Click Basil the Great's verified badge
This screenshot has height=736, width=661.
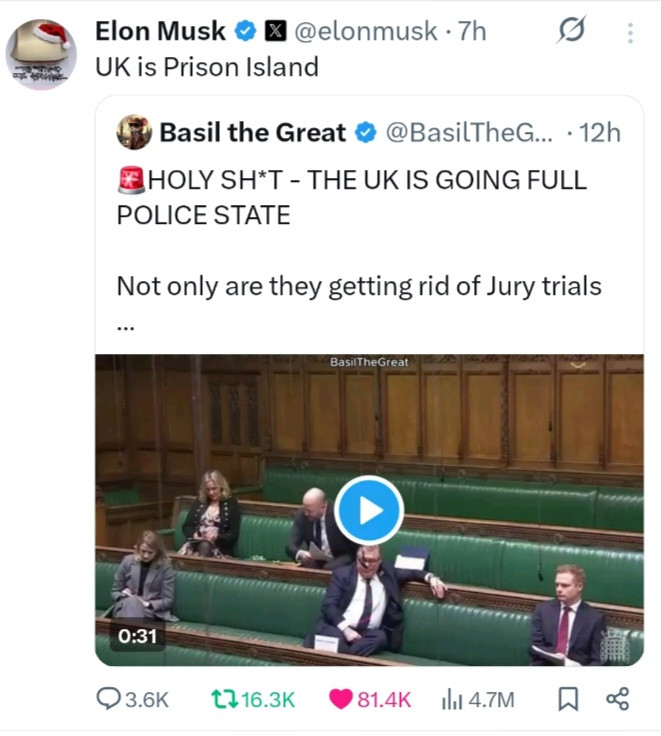(x=367, y=131)
